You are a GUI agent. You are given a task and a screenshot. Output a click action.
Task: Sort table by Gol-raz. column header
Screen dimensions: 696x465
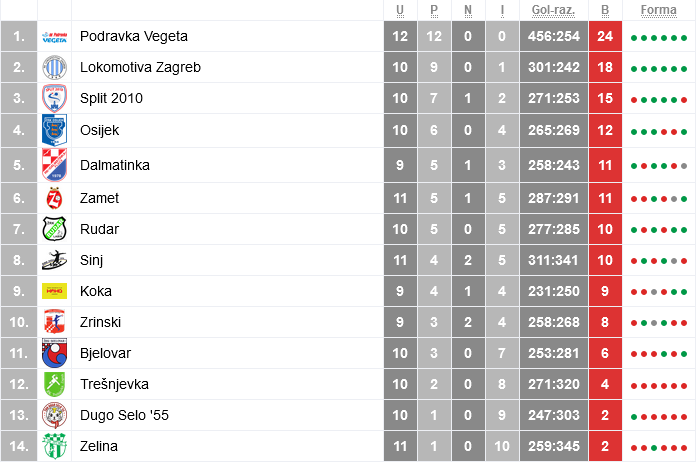point(554,10)
